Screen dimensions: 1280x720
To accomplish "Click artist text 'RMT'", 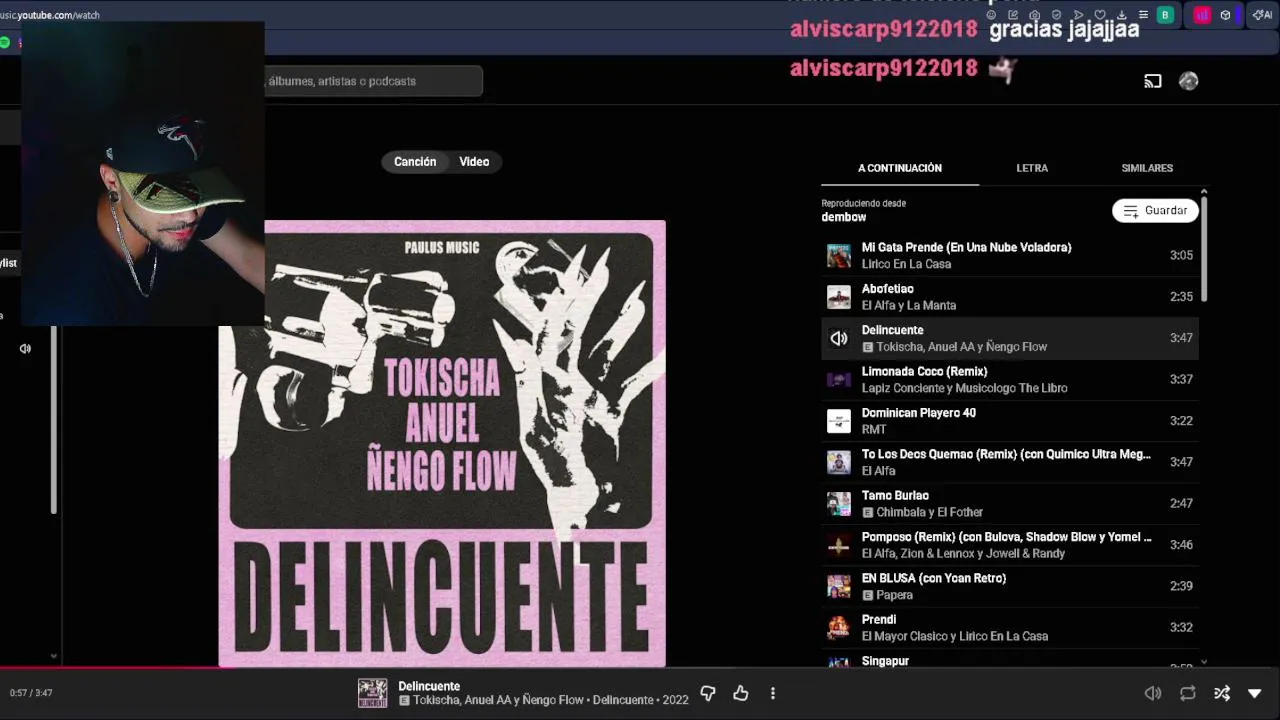I will pyautogui.click(x=874, y=429).
